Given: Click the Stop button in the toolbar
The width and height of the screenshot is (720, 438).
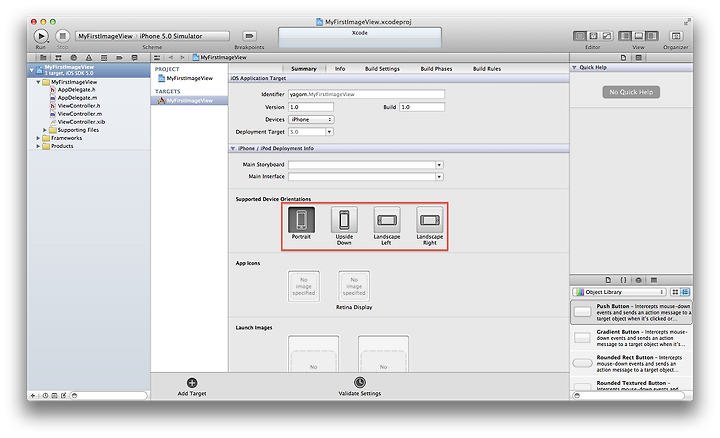Looking at the screenshot, I should pyautogui.click(x=63, y=36).
